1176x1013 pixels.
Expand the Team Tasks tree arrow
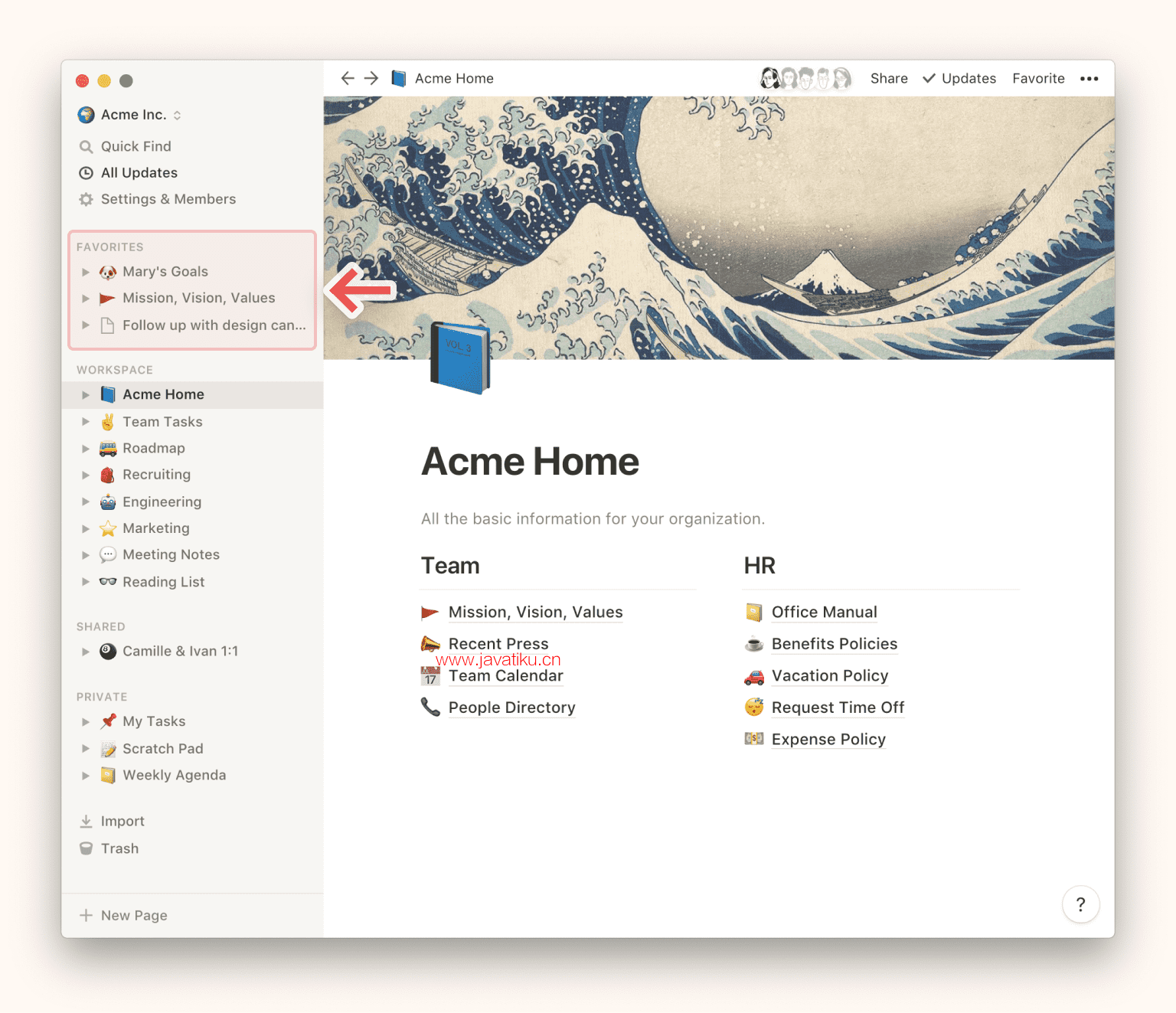pyautogui.click(x=86, y=422)
